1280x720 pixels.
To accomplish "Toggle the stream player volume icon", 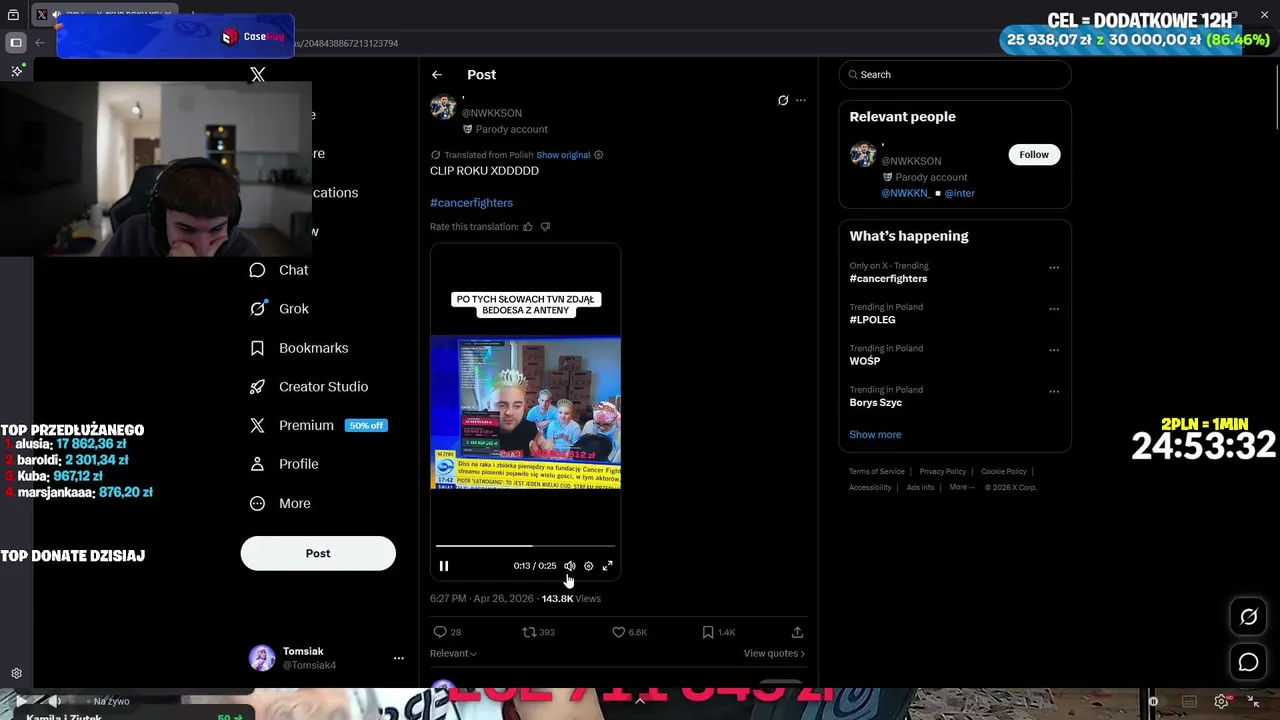I will tap(54, 702).
